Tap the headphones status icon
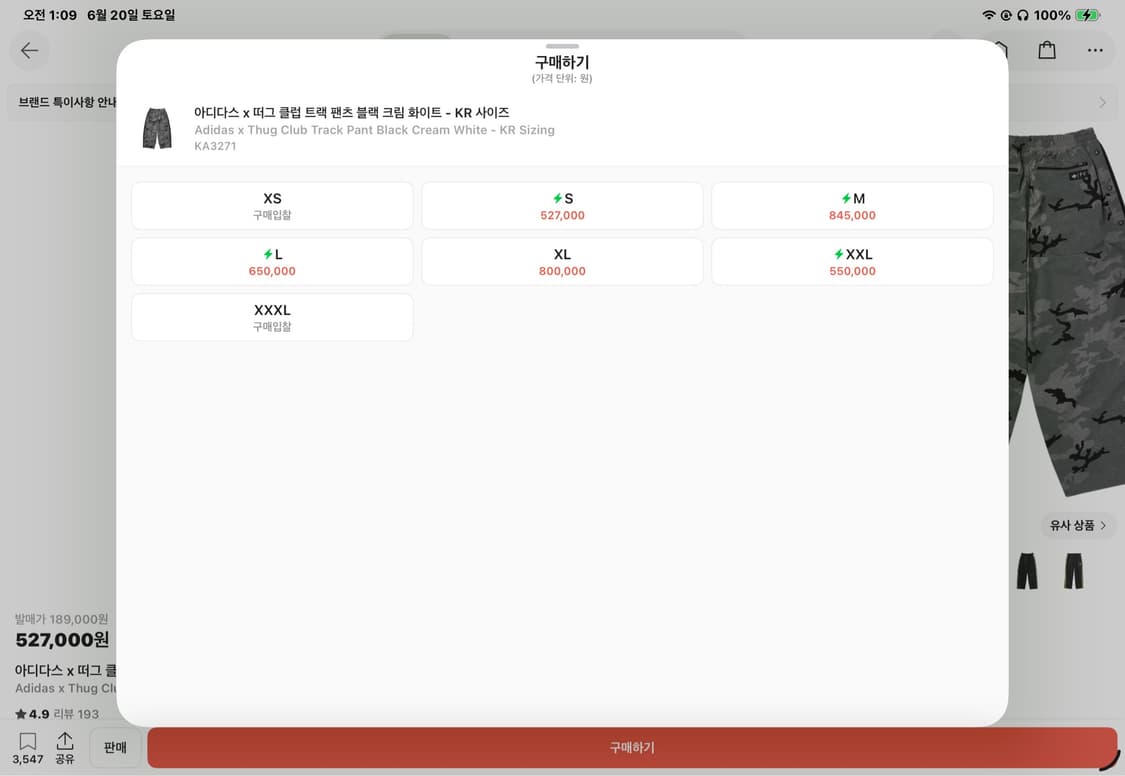The height and width of the screenshot is (776, 1125). 1023,15
